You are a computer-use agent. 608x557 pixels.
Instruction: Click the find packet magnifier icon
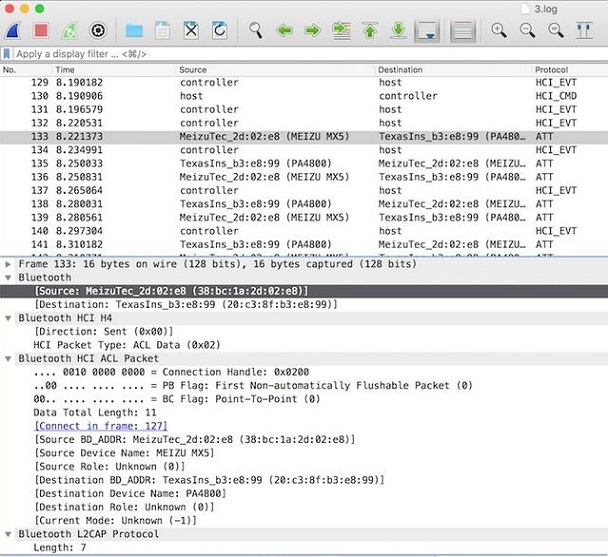(x=256, y=30)
